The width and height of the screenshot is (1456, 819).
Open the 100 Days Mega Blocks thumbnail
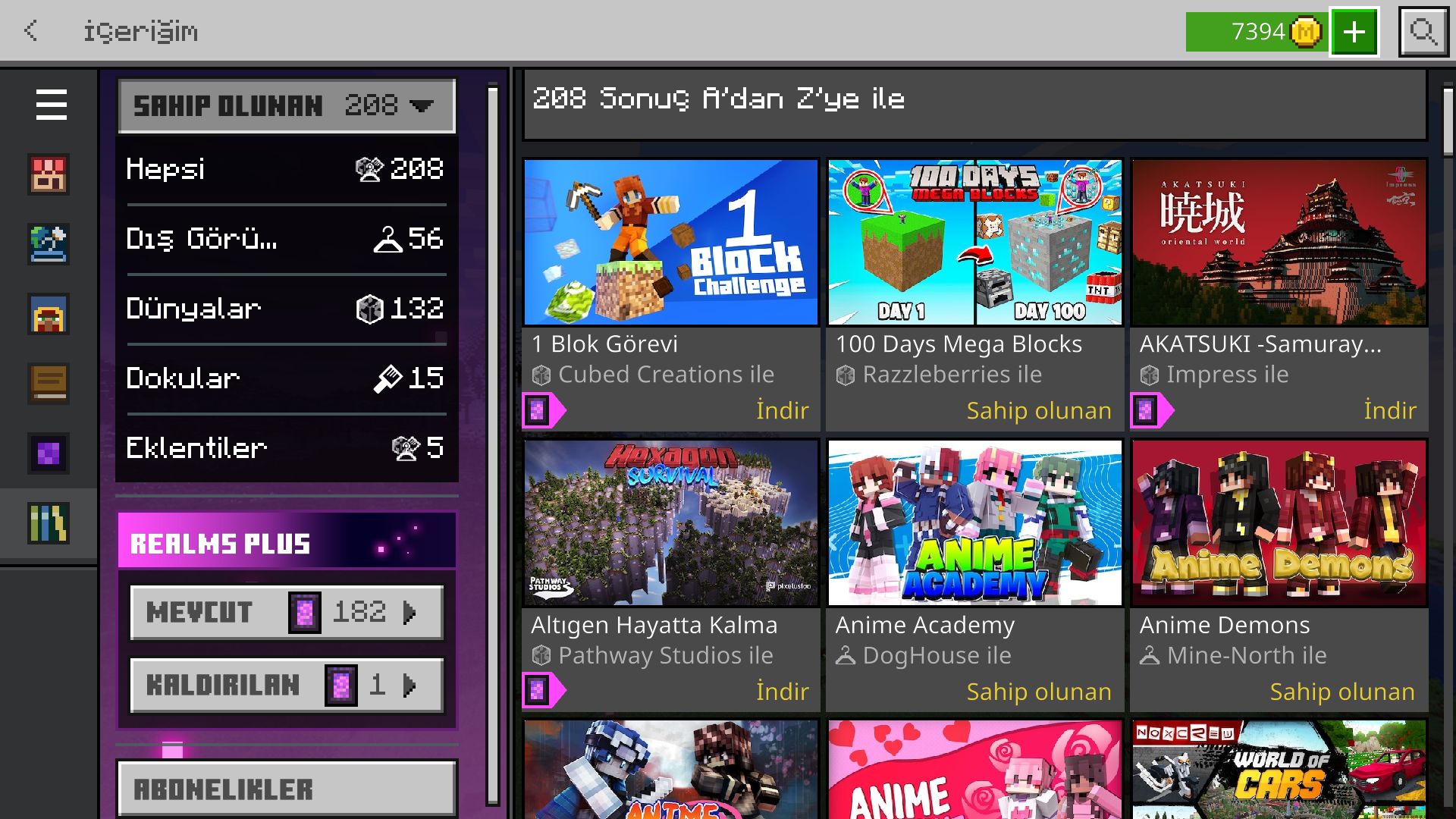pos(975,242)
